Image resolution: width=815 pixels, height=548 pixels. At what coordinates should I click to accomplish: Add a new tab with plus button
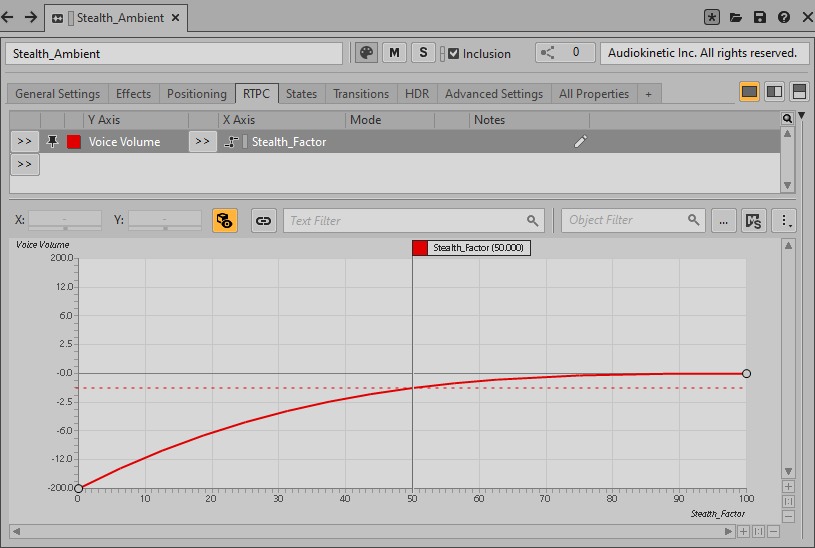click(x=648, y=94)
